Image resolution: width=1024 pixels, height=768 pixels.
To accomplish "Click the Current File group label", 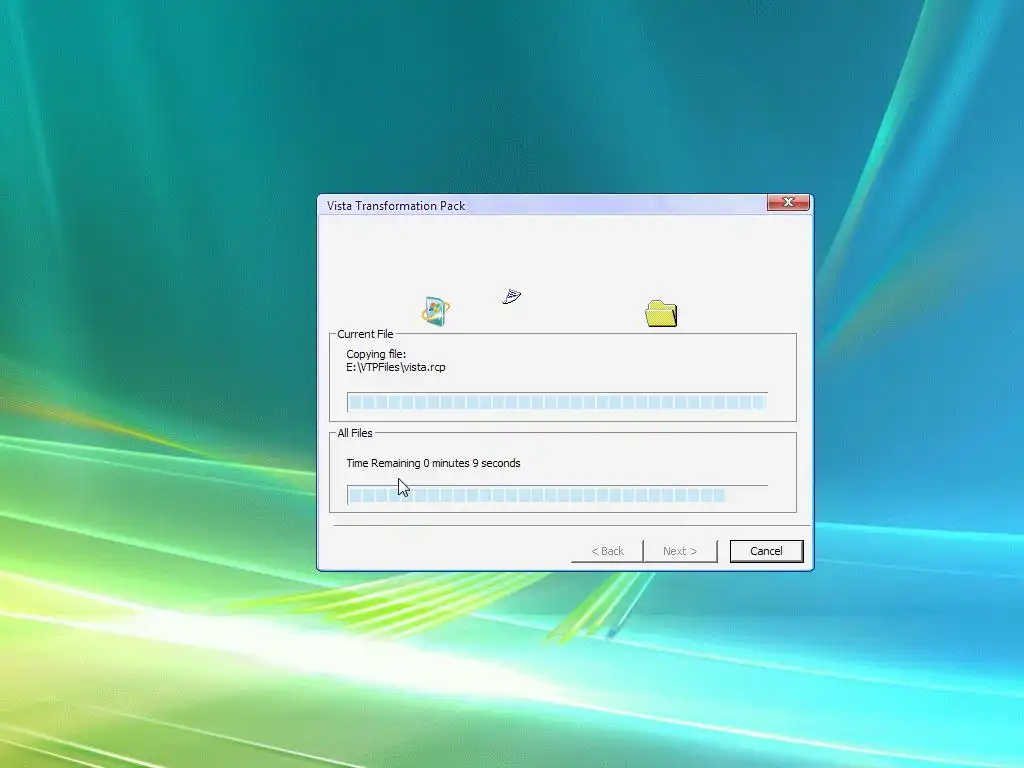I will (365, 334).
